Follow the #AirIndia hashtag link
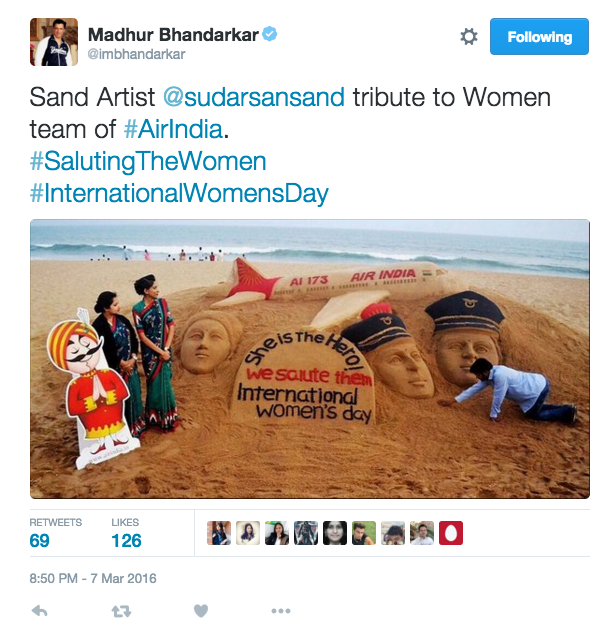The height and width of the screenshot is (633, 615). pos(173,129)
